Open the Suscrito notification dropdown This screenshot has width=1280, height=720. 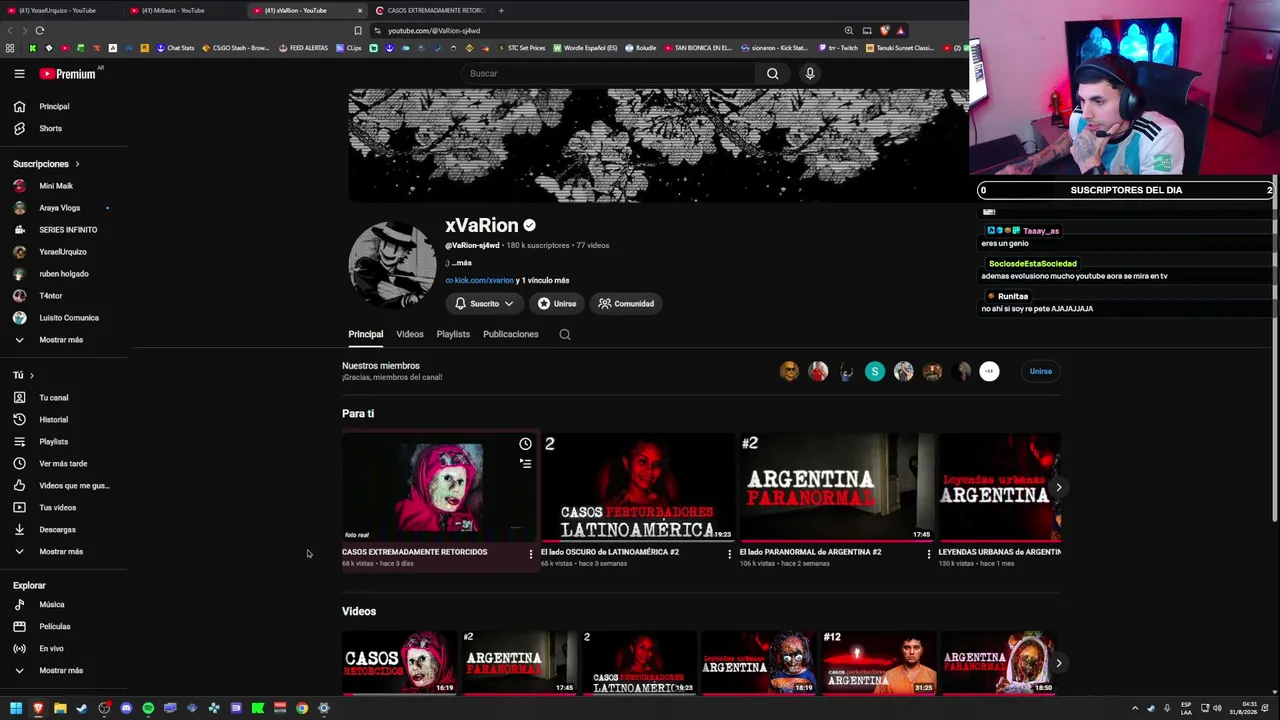pos(484,304)
